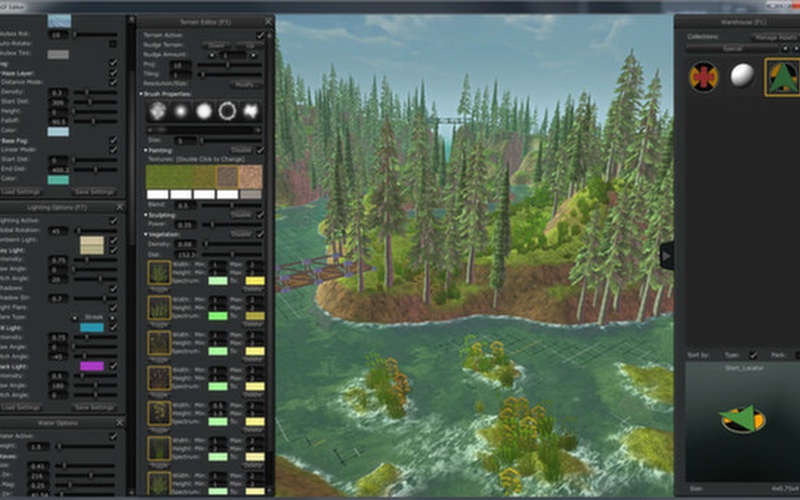Viewport: 800px width, 500px height.
Task: Open the haze Color swatch
Action: click(59, 131)
